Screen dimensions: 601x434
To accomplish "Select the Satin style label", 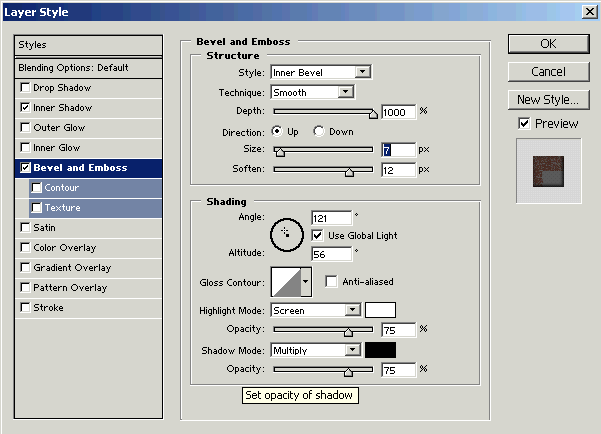I will [44, 228].
